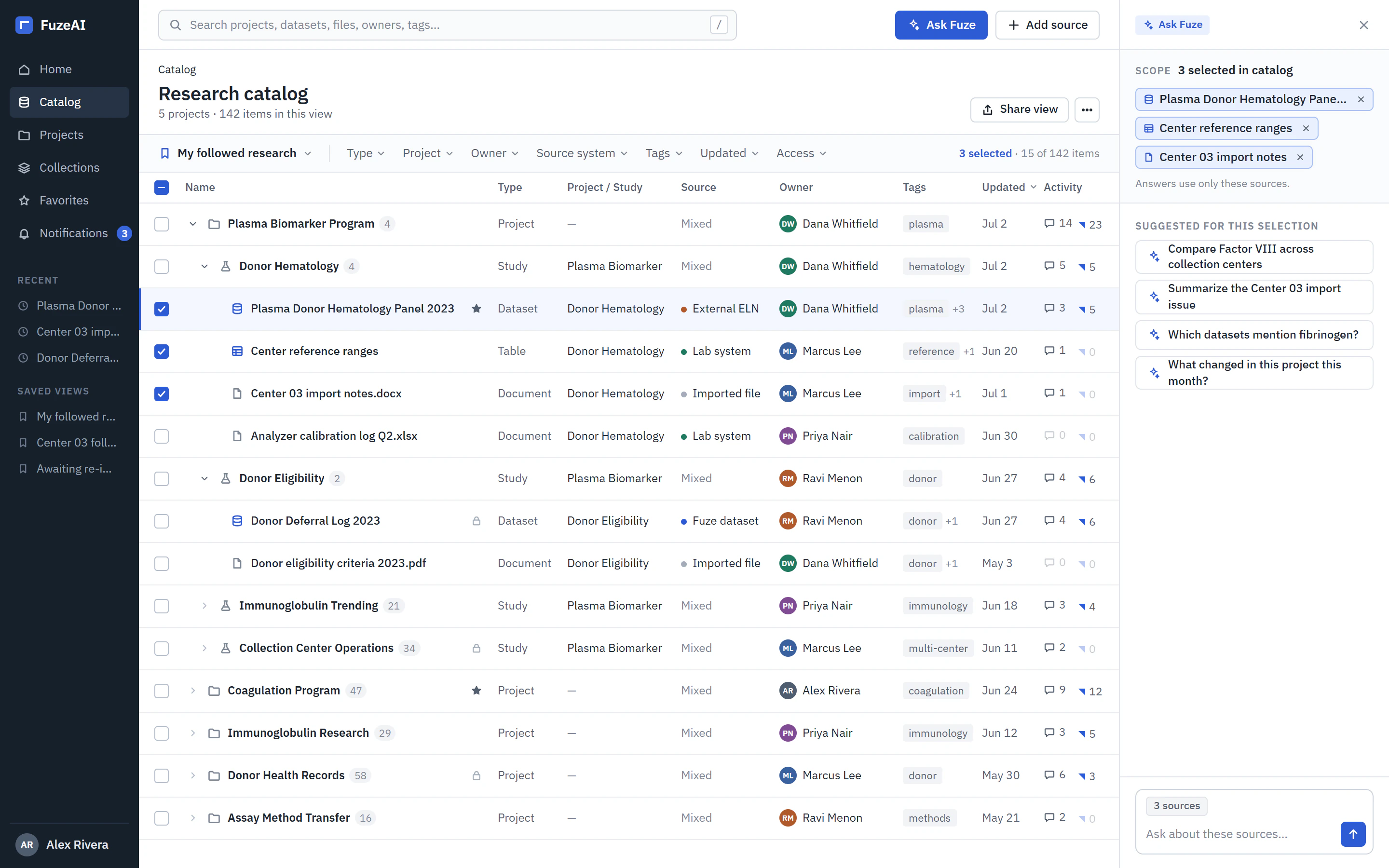This screenshot has height=868, width=1389.
Task: Click flask icon of Immunoglobulin Trending study
Action: [226, 606]
